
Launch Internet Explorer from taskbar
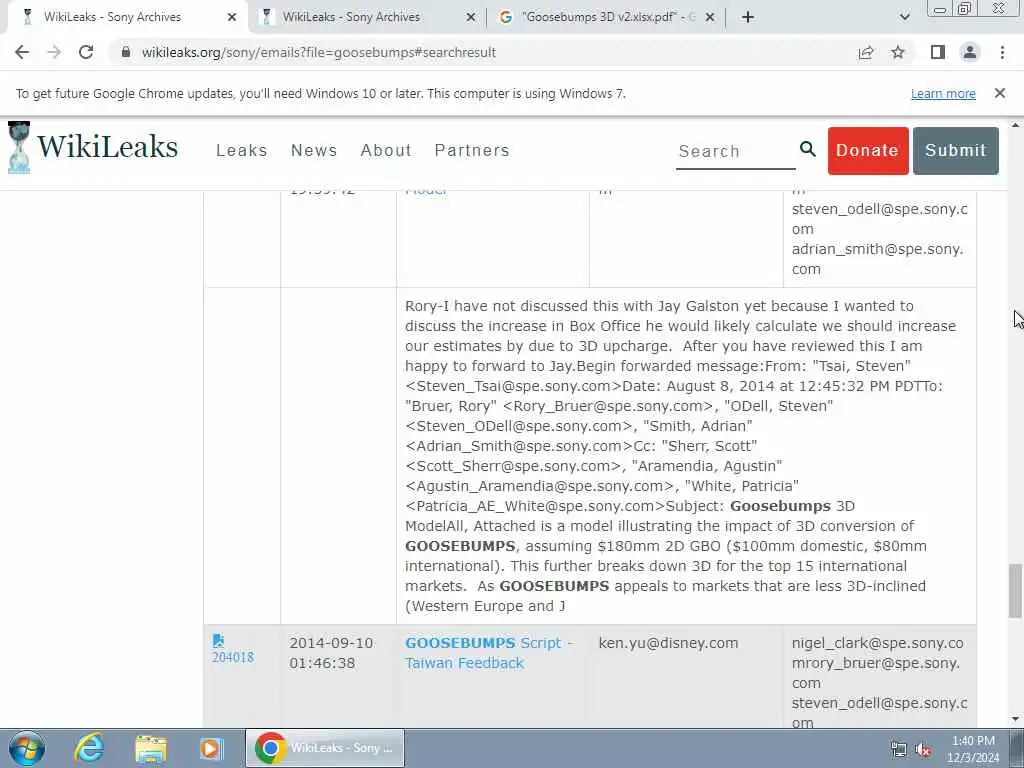point(89,748)
